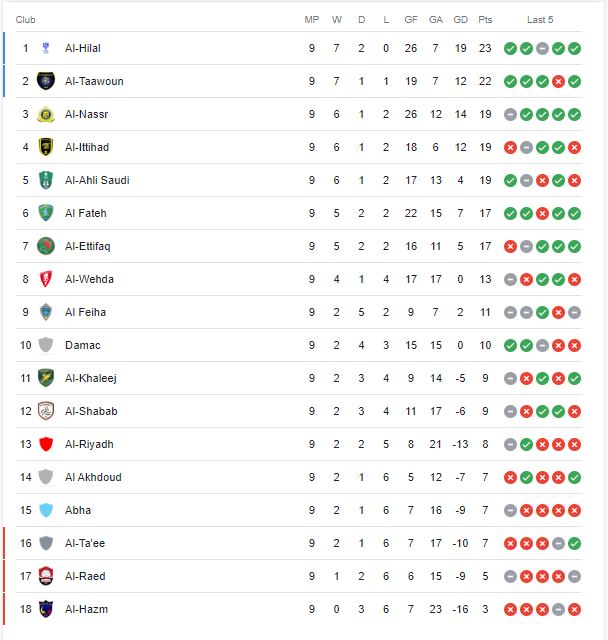Image resolution: width=608 pixels, height=640 pixels.
Task: Click the Al-Wehda red club logo
Action: click(x=45, y=279)
